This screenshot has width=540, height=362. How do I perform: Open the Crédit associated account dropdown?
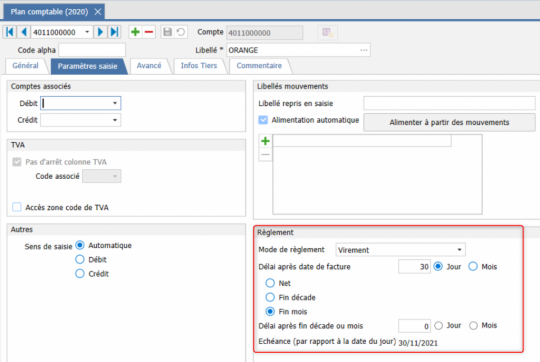[x=115, y=120]
